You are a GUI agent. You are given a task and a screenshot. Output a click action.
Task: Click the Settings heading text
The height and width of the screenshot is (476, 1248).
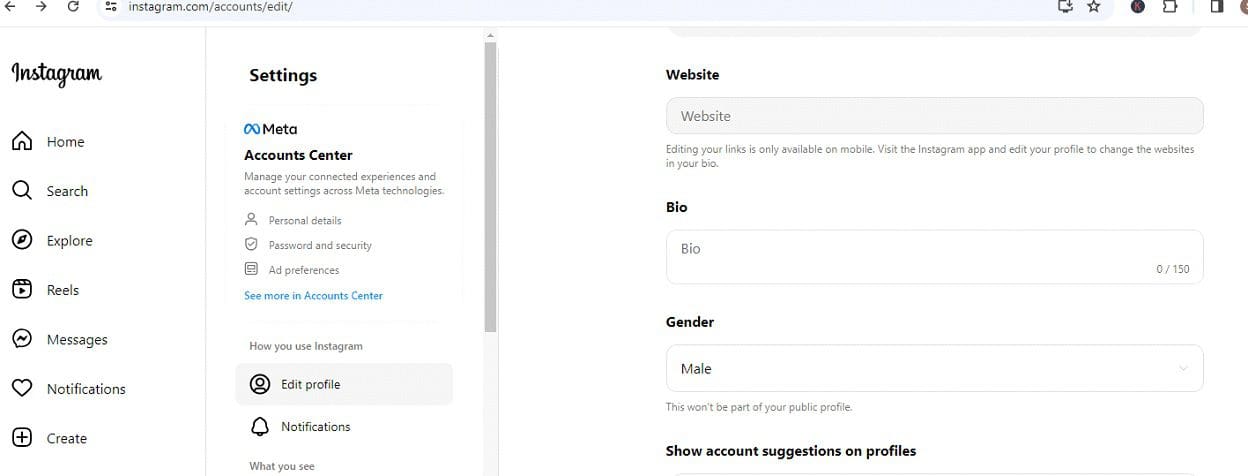click(x=283, y=75)
